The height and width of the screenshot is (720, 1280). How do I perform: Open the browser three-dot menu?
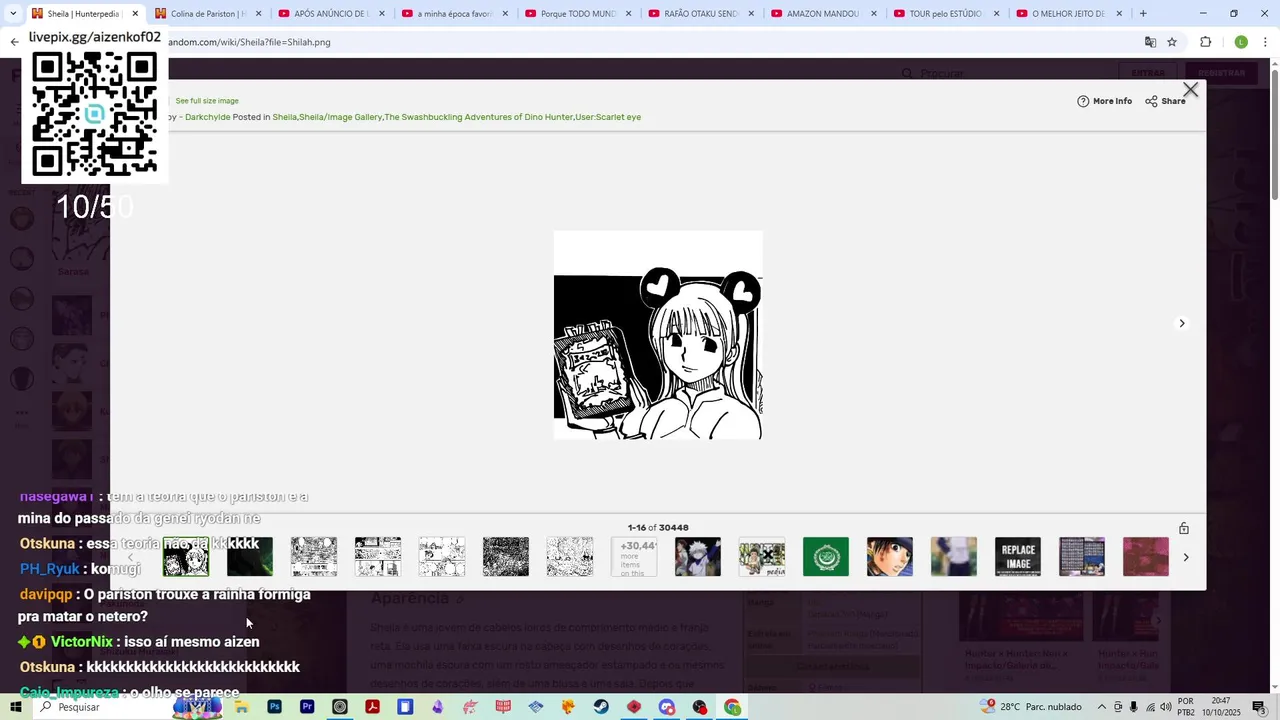(x=1266, y=42)
